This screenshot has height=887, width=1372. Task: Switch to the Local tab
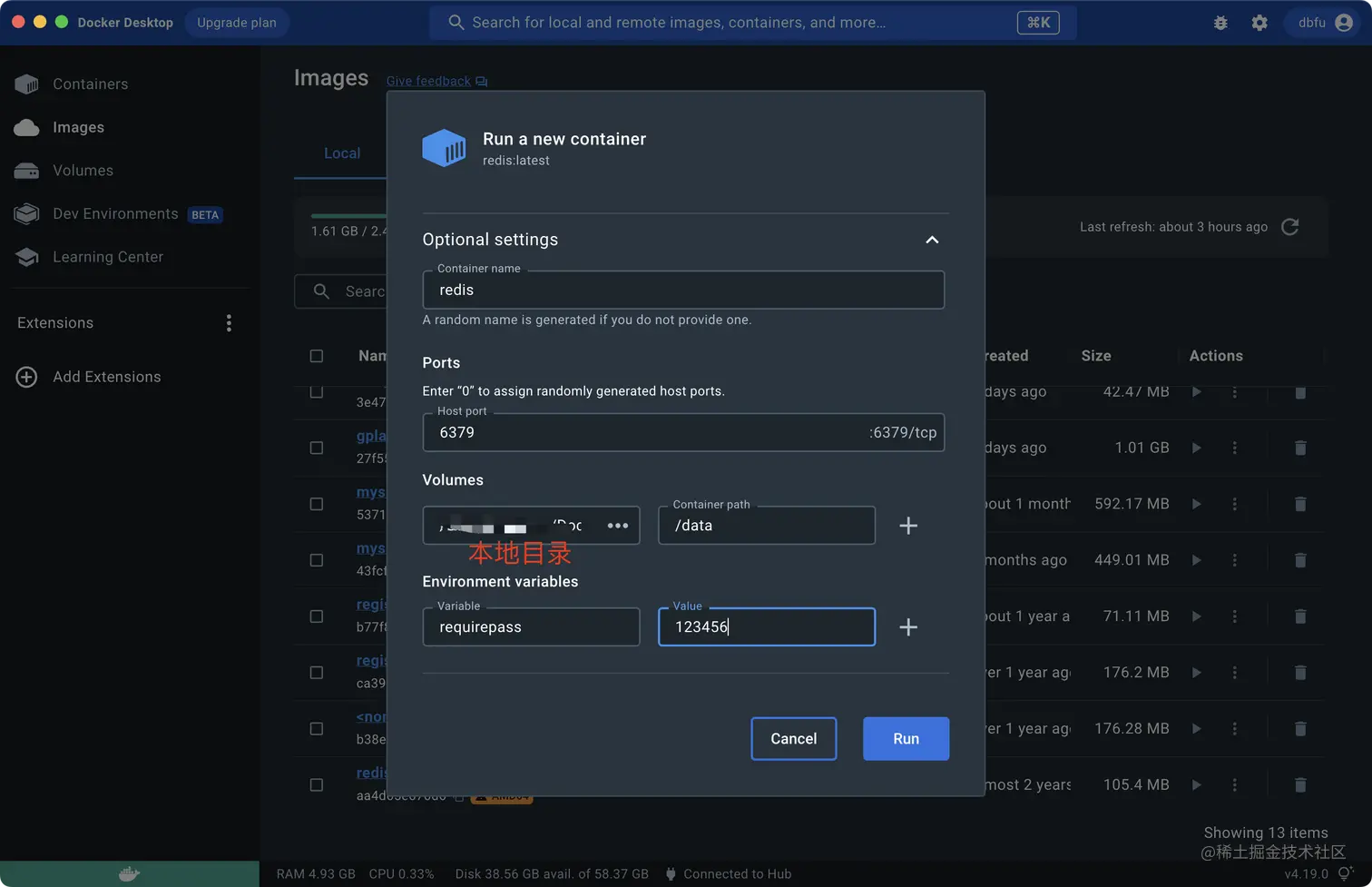point(342,153)
